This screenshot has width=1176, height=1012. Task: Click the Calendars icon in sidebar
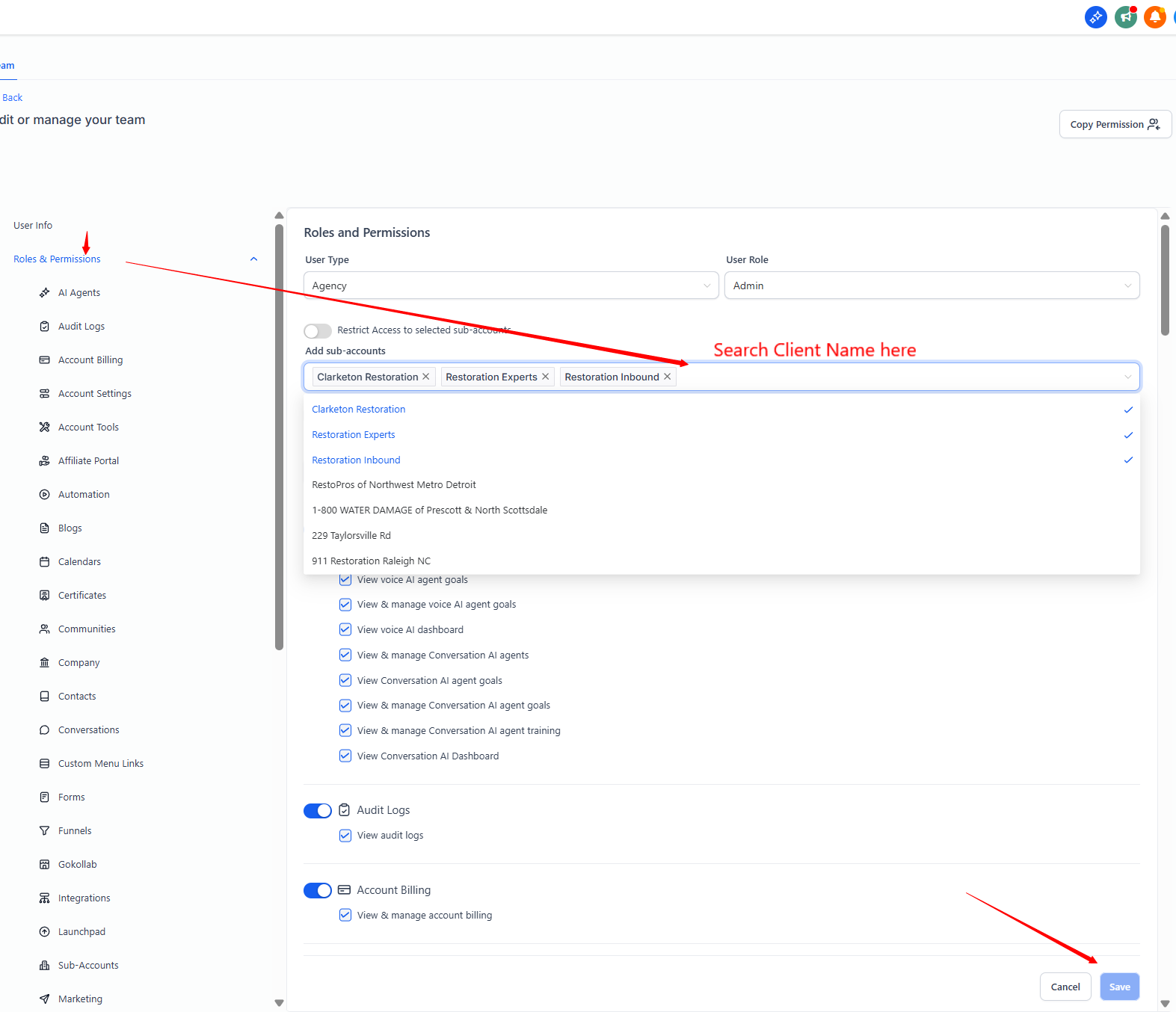[x=45, y=562]
